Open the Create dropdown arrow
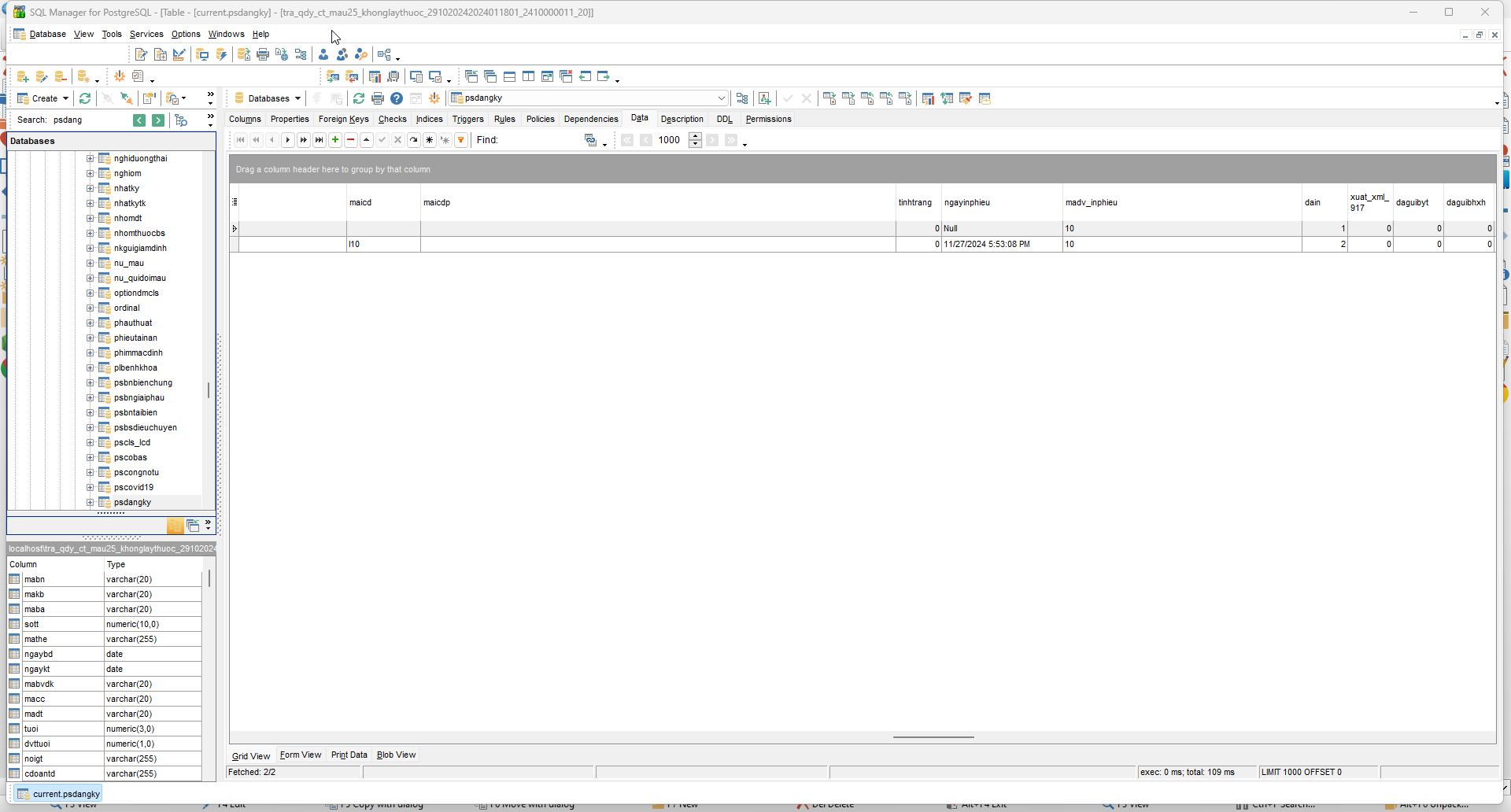The width and height of the screenshot is (1511, 812). (65, 98)
